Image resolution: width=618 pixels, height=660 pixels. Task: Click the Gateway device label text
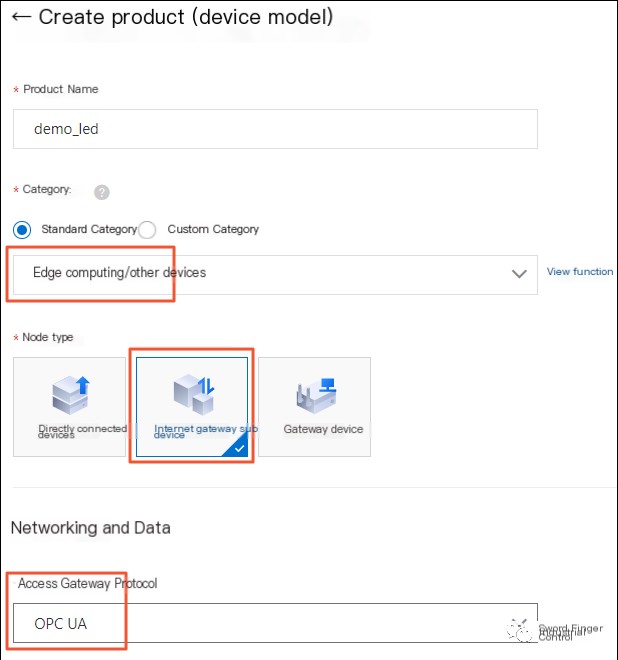pos(323,429)
